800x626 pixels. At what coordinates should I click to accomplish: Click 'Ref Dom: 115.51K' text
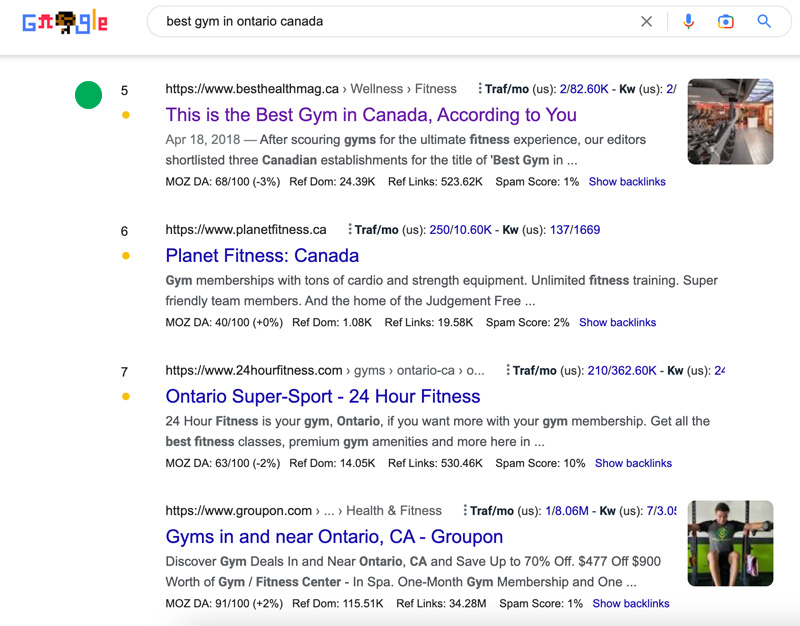tap(338, 604)
